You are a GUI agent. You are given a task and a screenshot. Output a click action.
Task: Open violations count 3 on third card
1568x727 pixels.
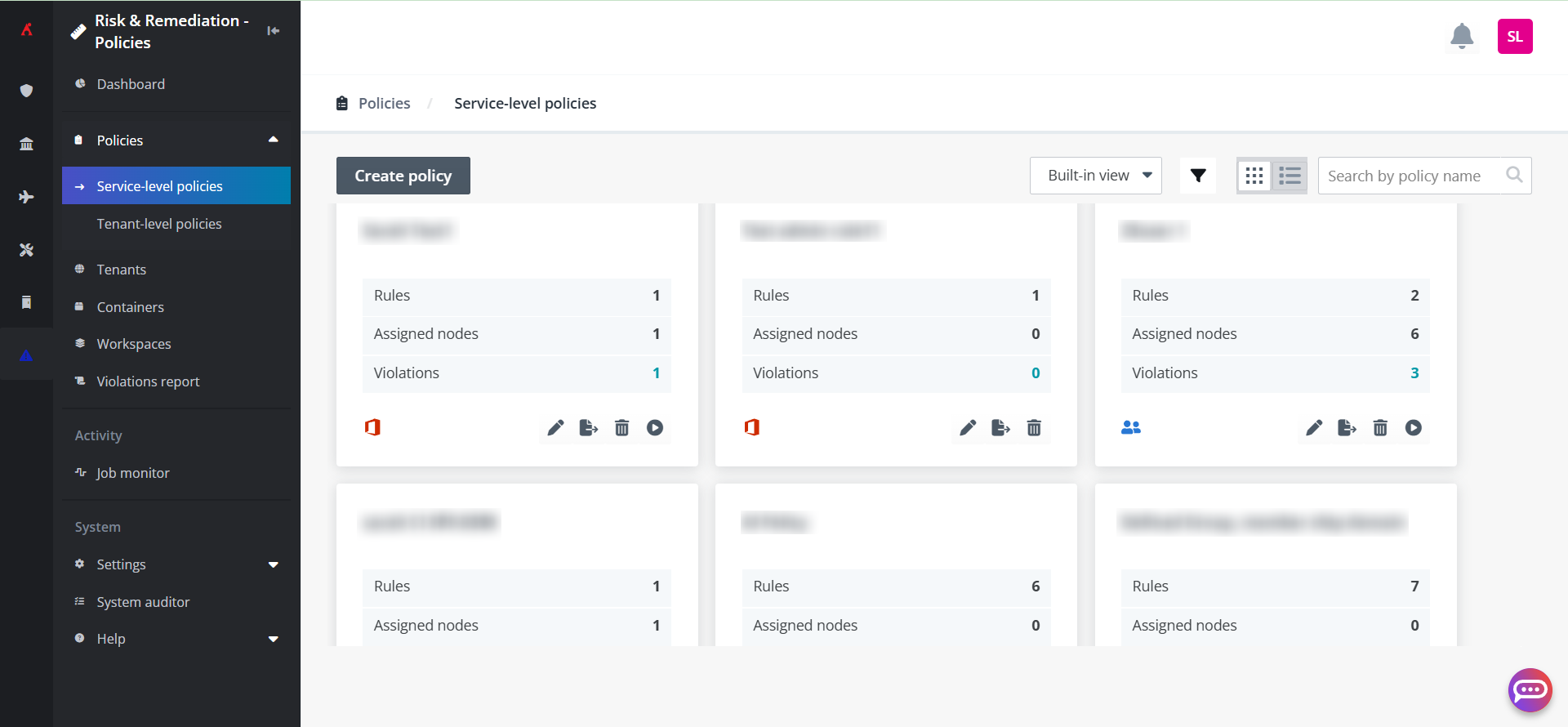click(x=1414, y=373)
